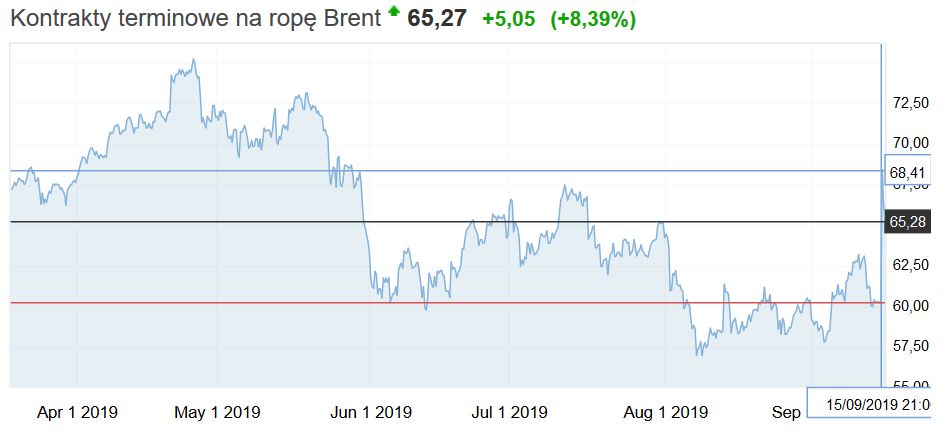This screenshot has height=442, width=946.
Task: Click the chart title Kontrakty terminowe na ropę Brent
Action: pyautogui.click(x=196, y=19)
